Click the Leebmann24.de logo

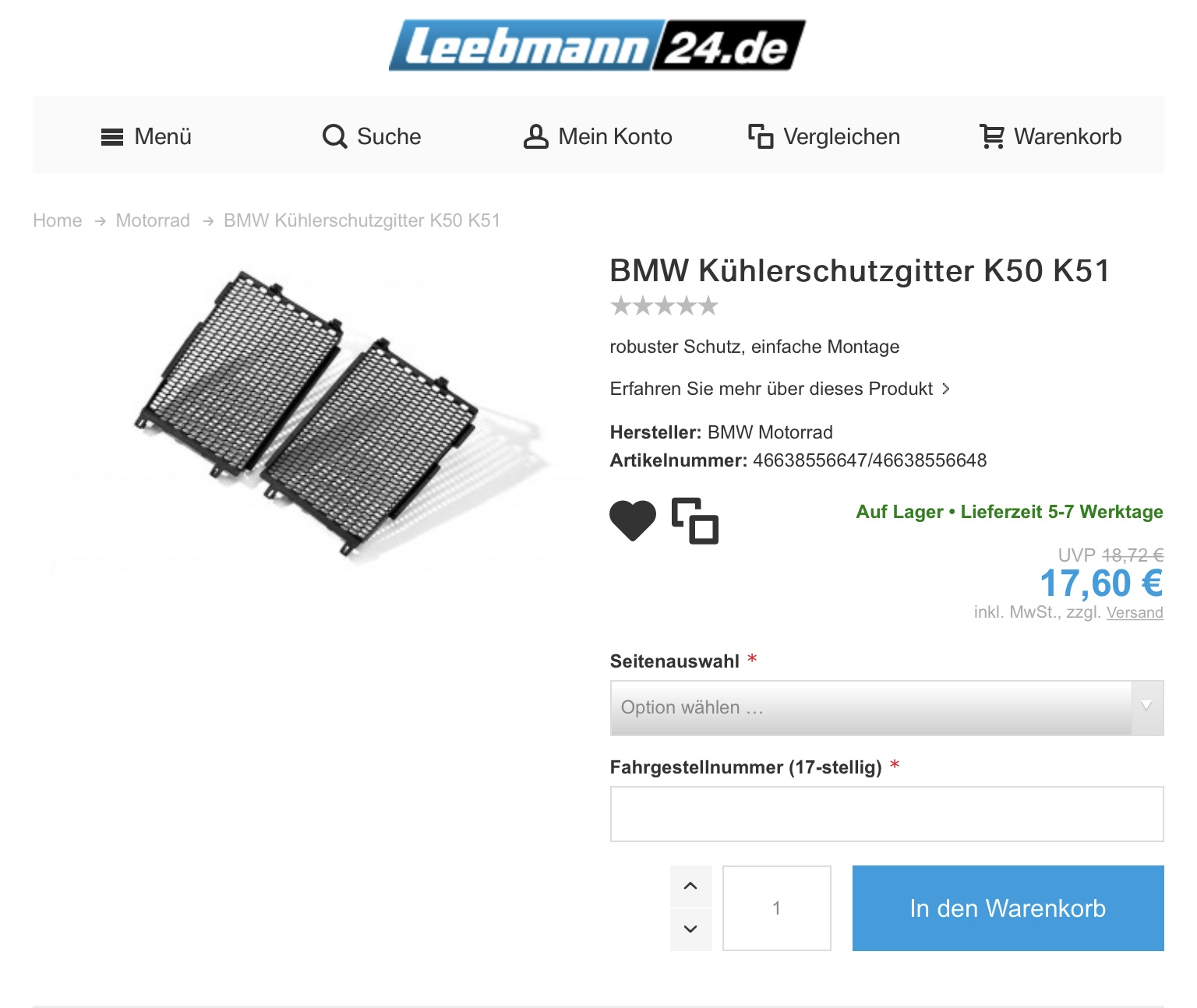(x=598, y=45)
